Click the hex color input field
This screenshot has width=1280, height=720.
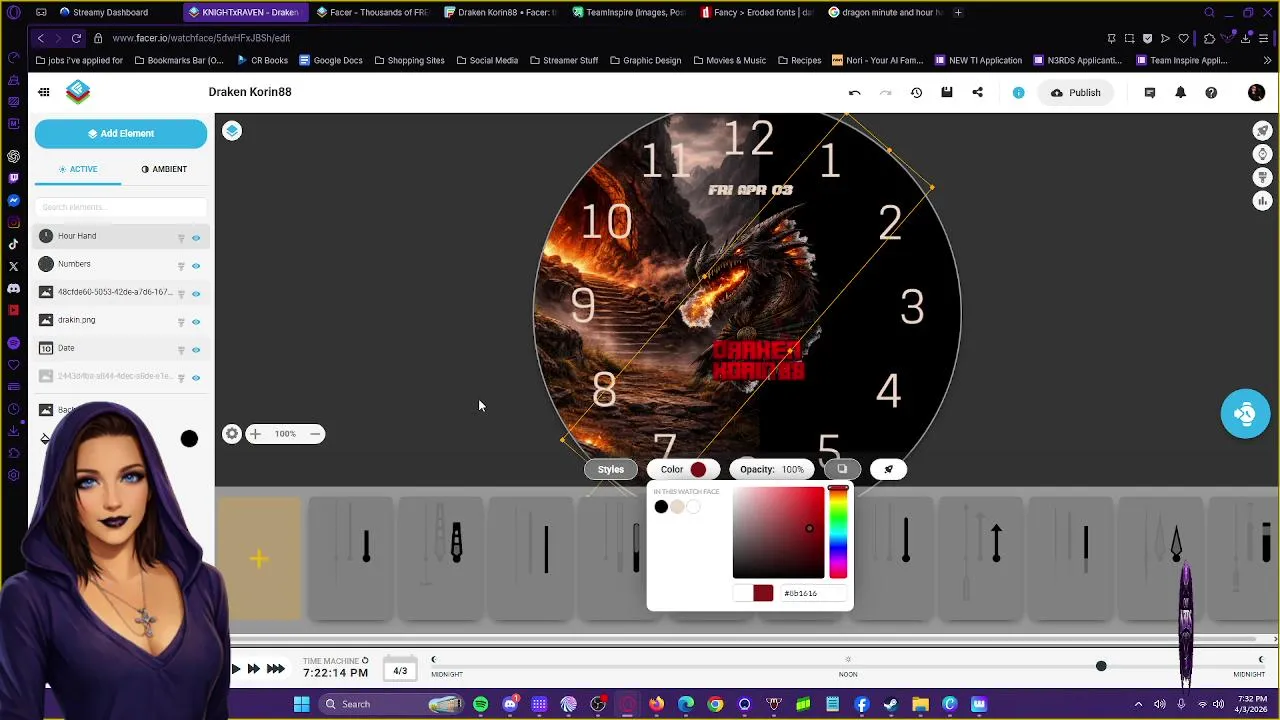(x=814, y=593)
